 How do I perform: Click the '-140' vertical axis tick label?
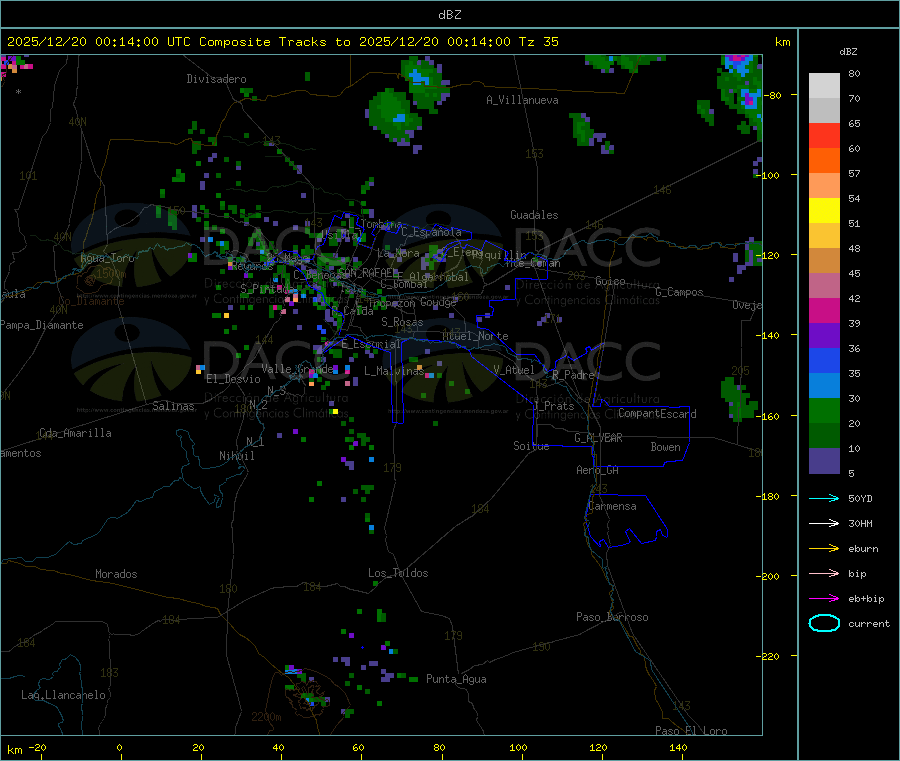click(770, 335)
